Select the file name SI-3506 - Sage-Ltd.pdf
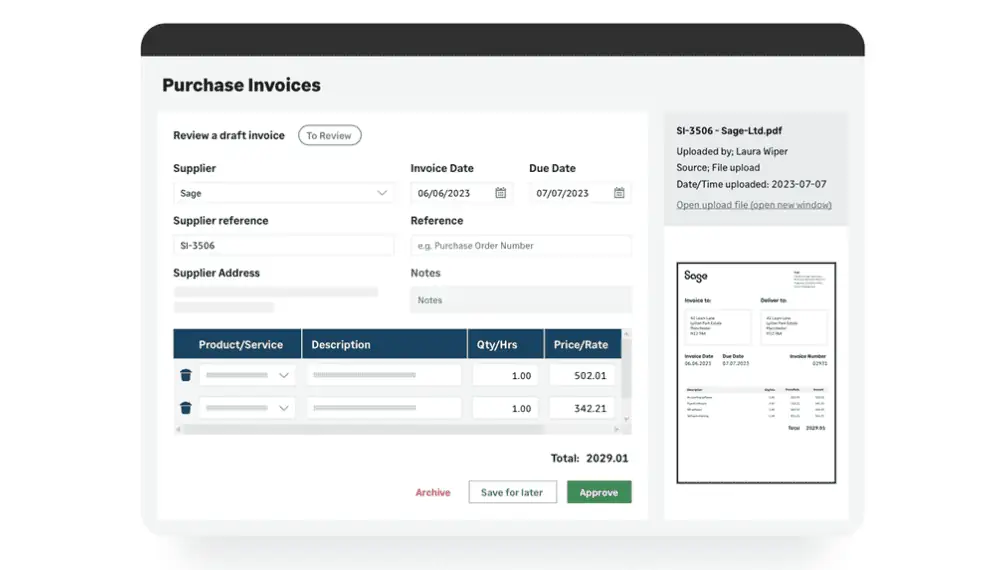Image resolution: width=1000 pixels, height=570 pixels. [x=729, y=130]
